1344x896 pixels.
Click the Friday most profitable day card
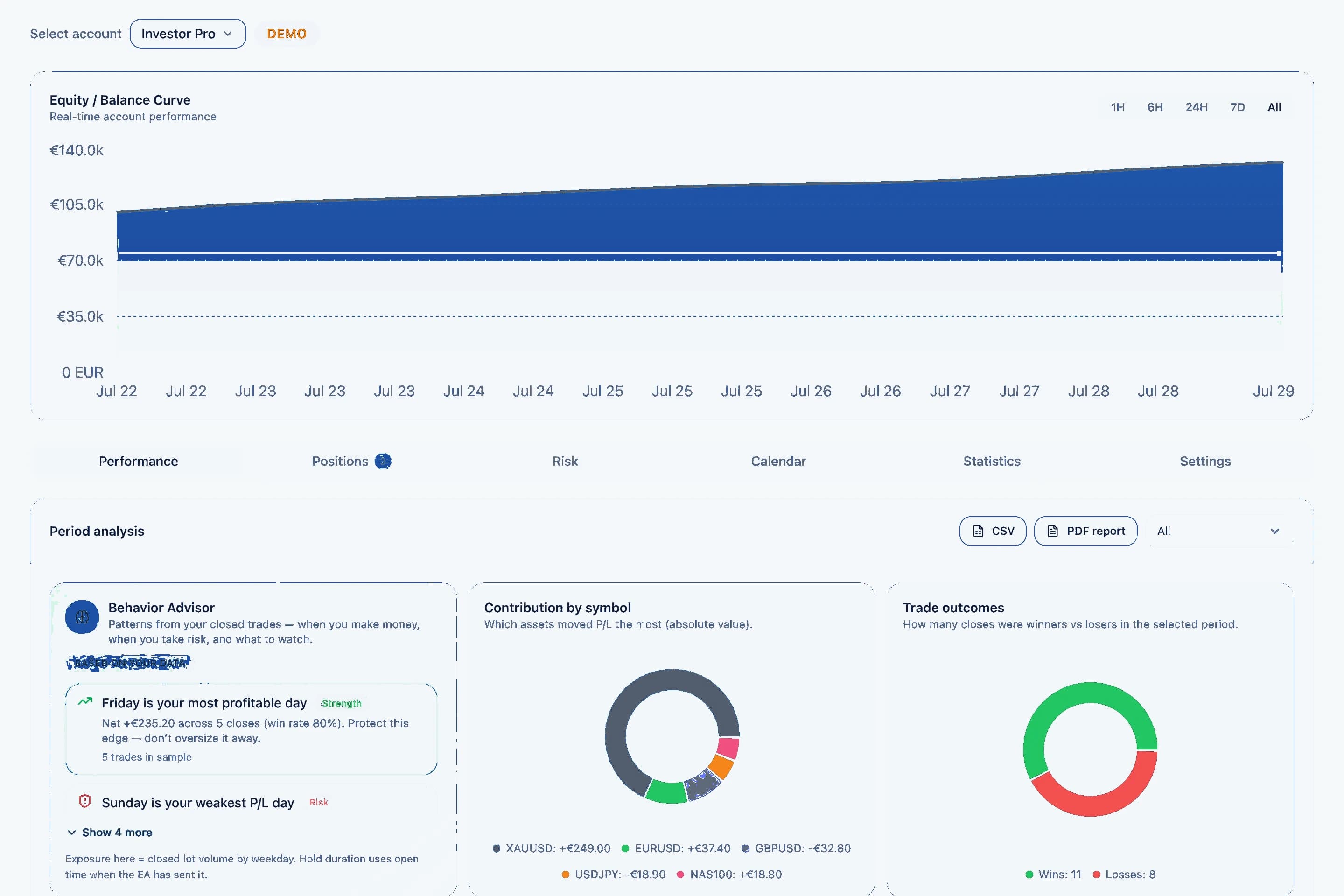(x=252, y=729)
